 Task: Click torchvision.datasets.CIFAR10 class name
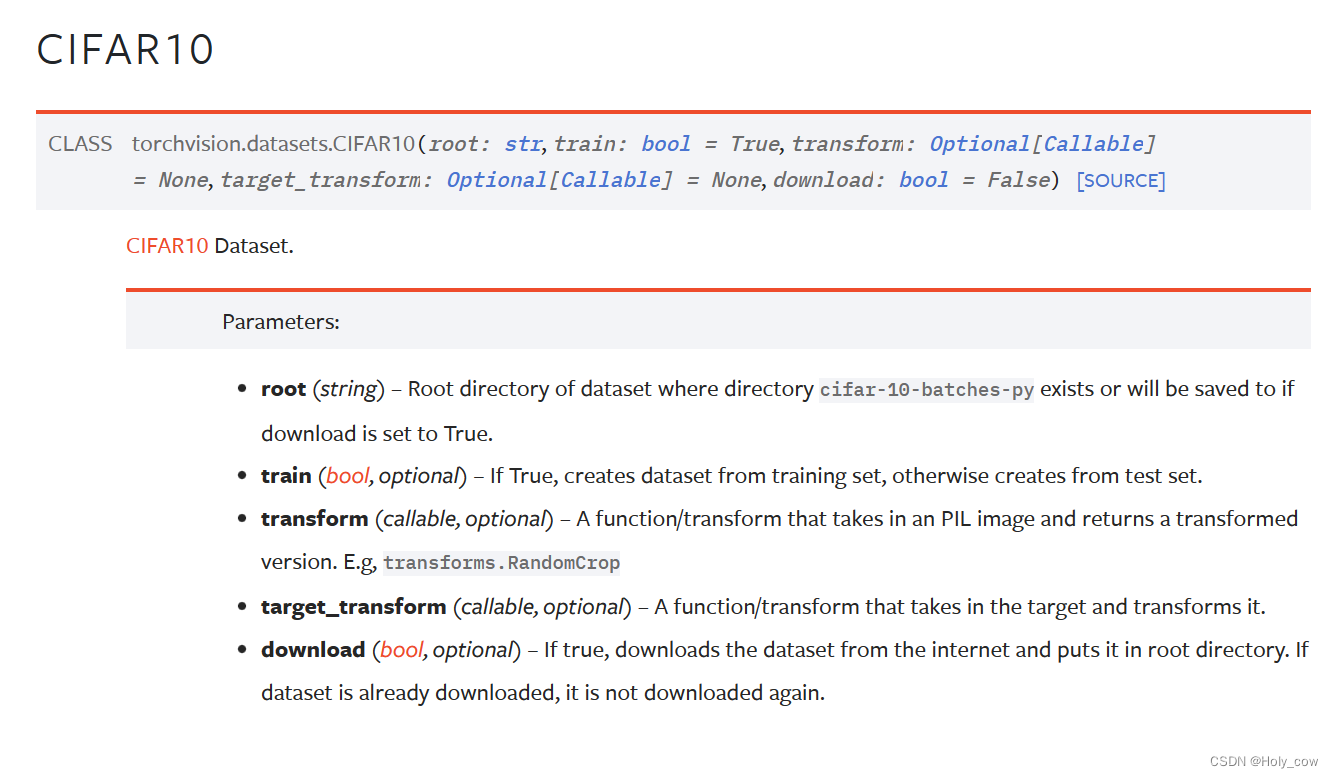click(273, 144)
